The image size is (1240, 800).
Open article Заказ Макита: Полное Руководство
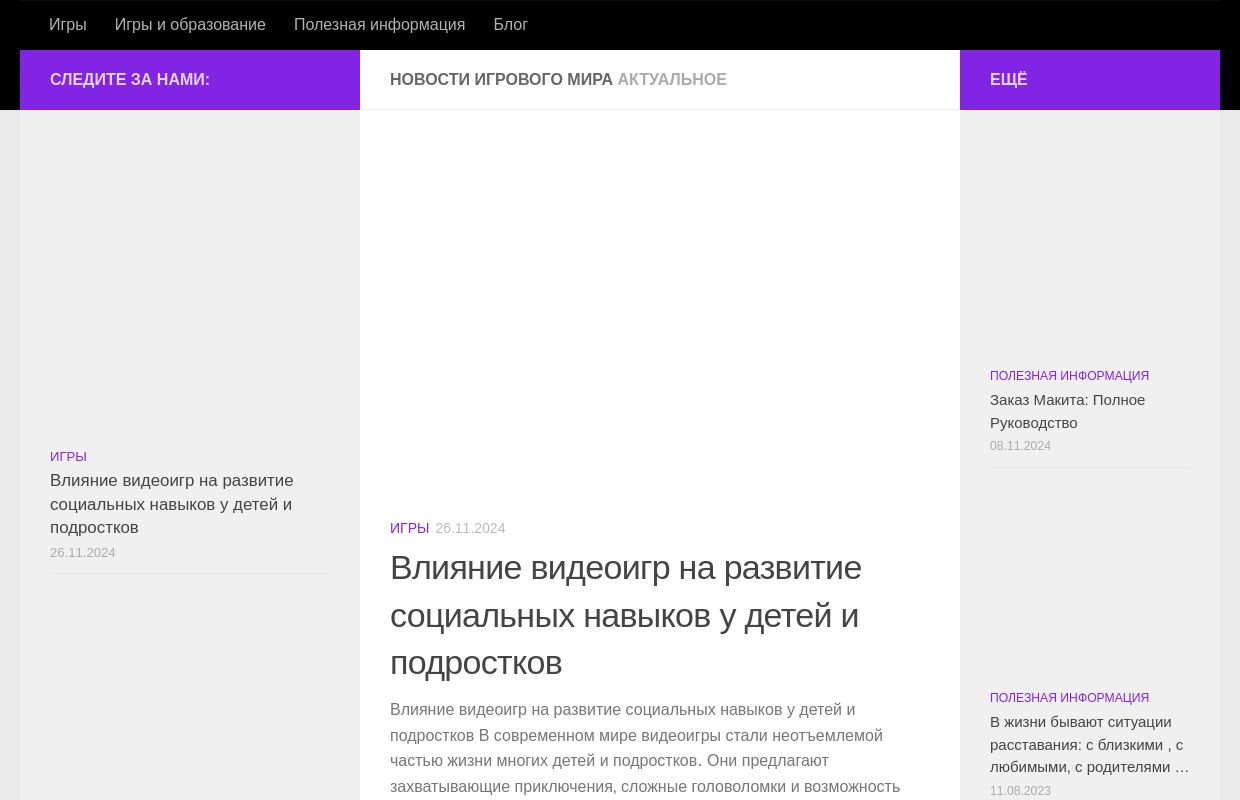coord(1067,410)
